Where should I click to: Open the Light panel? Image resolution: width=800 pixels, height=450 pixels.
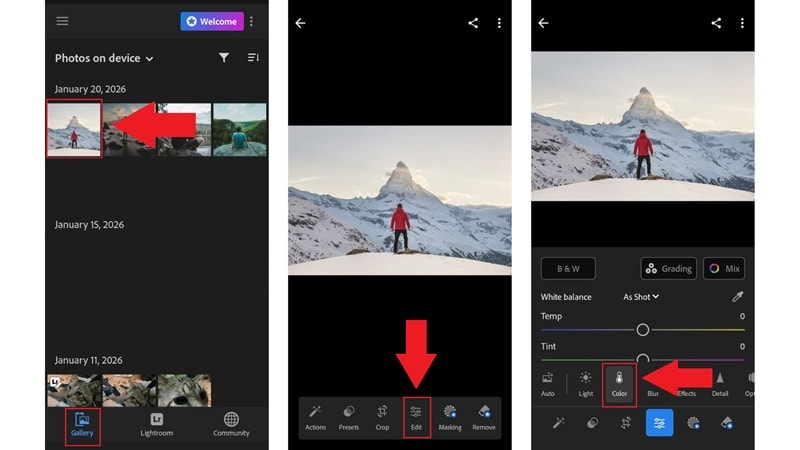pos(586,384)
